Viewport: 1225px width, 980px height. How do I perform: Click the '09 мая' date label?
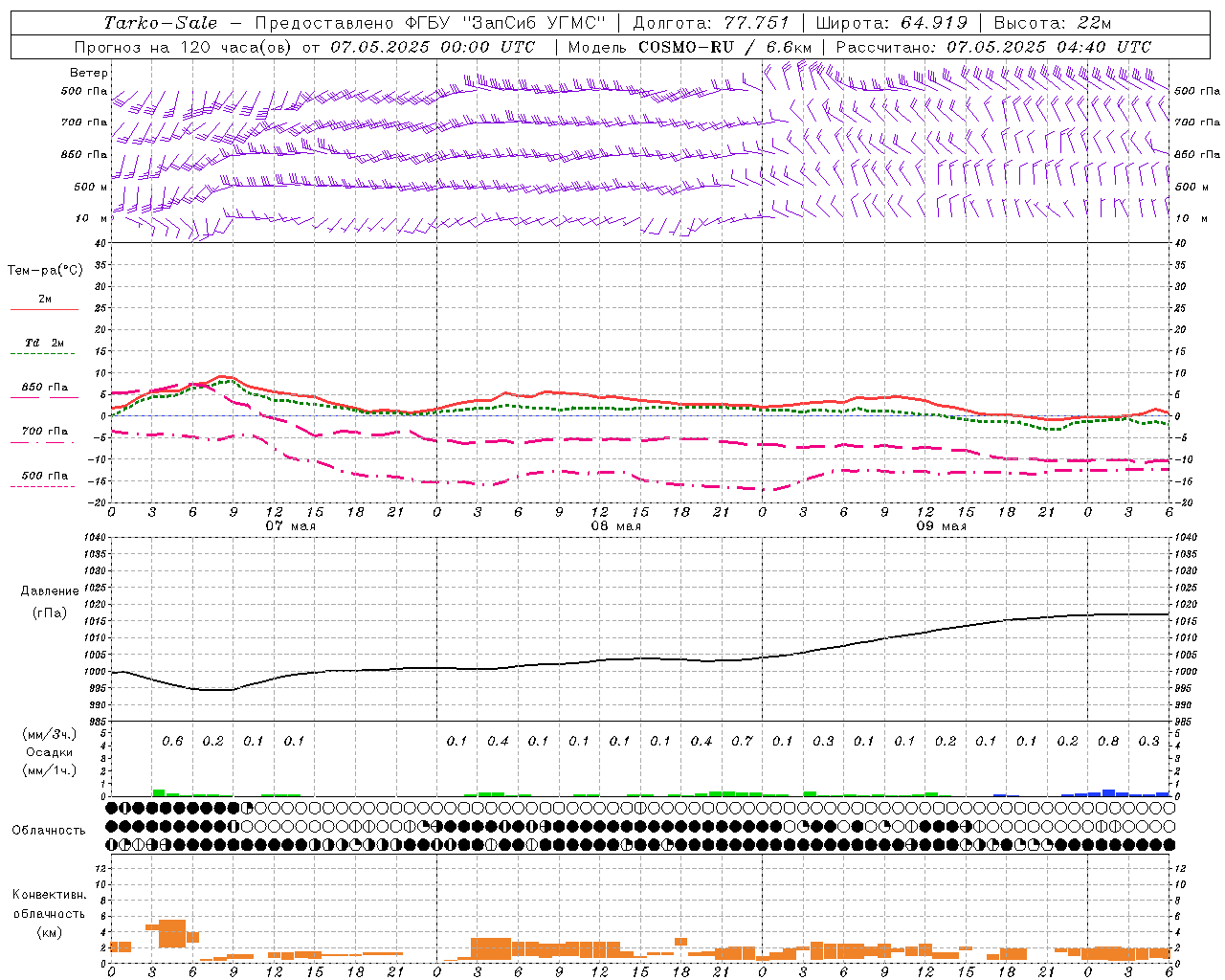[x=942, y=526]
